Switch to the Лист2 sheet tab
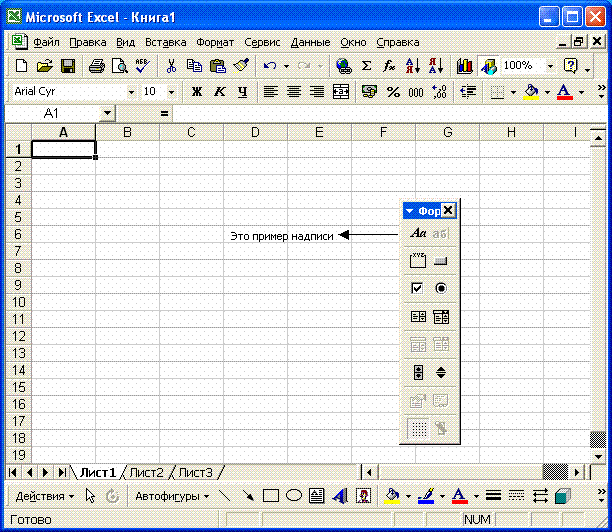 146,473
